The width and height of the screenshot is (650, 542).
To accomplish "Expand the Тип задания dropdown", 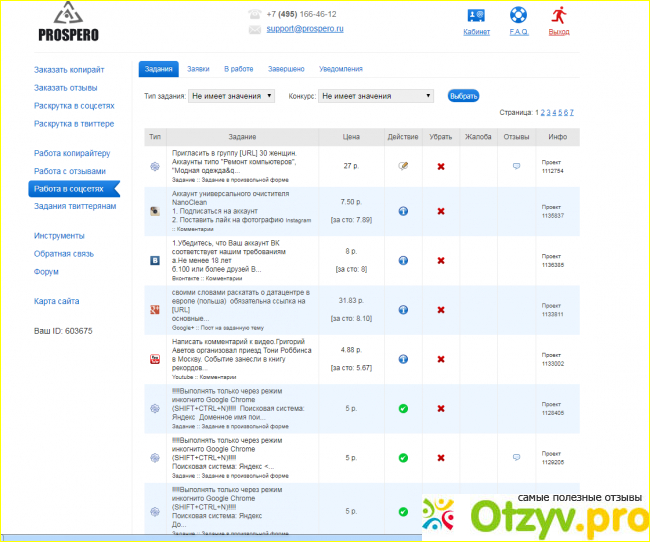I will pyautogui.click(x=231, y=96).
